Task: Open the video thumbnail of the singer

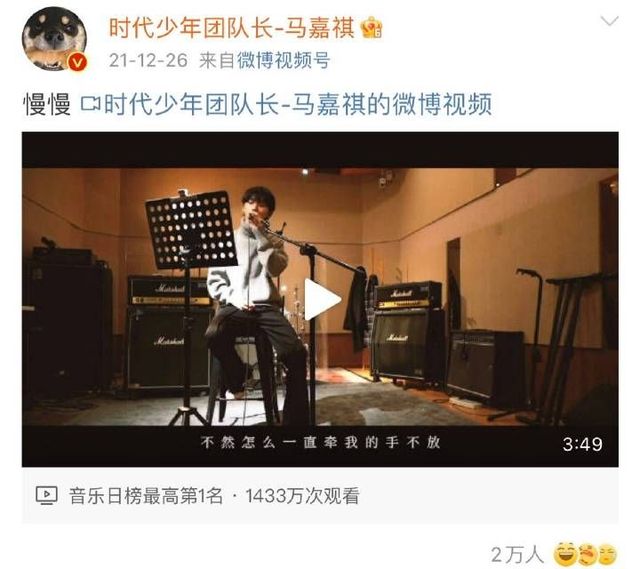Action: coord(320,299)
